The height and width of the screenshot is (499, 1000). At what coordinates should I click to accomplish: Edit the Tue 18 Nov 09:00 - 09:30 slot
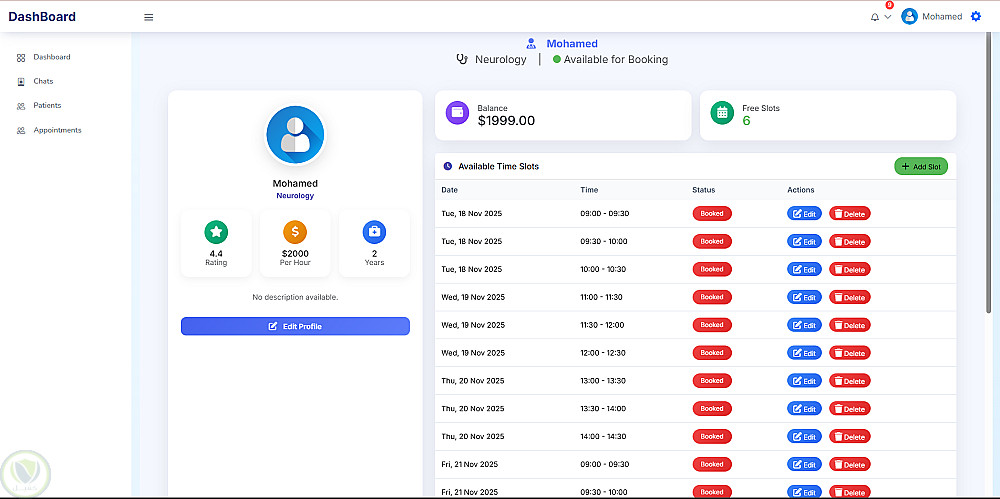804,214
